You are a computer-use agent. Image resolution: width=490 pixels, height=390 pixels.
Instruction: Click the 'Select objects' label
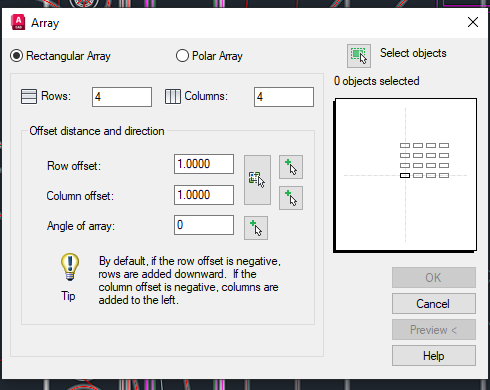pyautogui.click(x=413, y=53)
